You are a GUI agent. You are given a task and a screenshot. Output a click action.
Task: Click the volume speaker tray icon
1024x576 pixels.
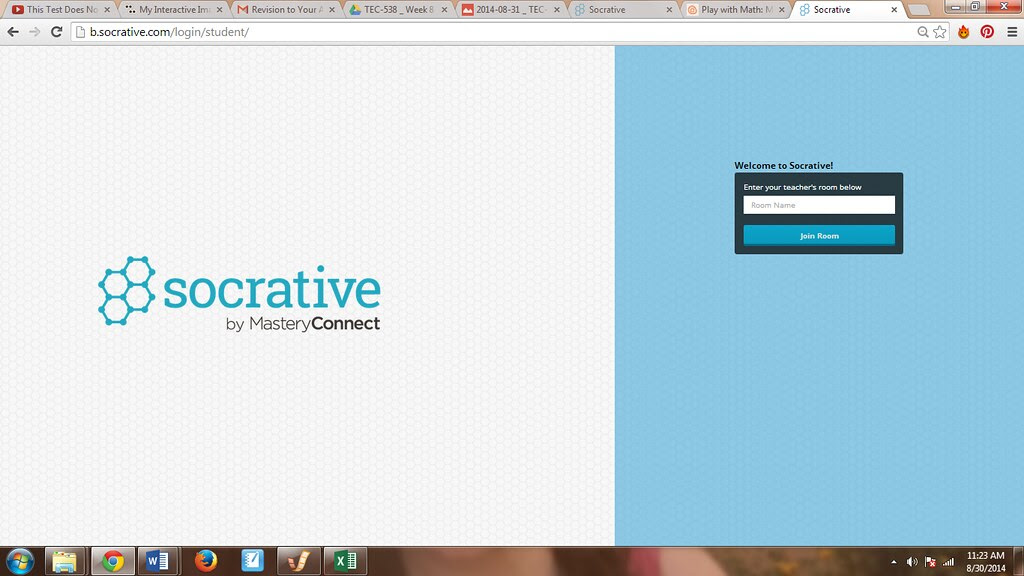(912, 562)
